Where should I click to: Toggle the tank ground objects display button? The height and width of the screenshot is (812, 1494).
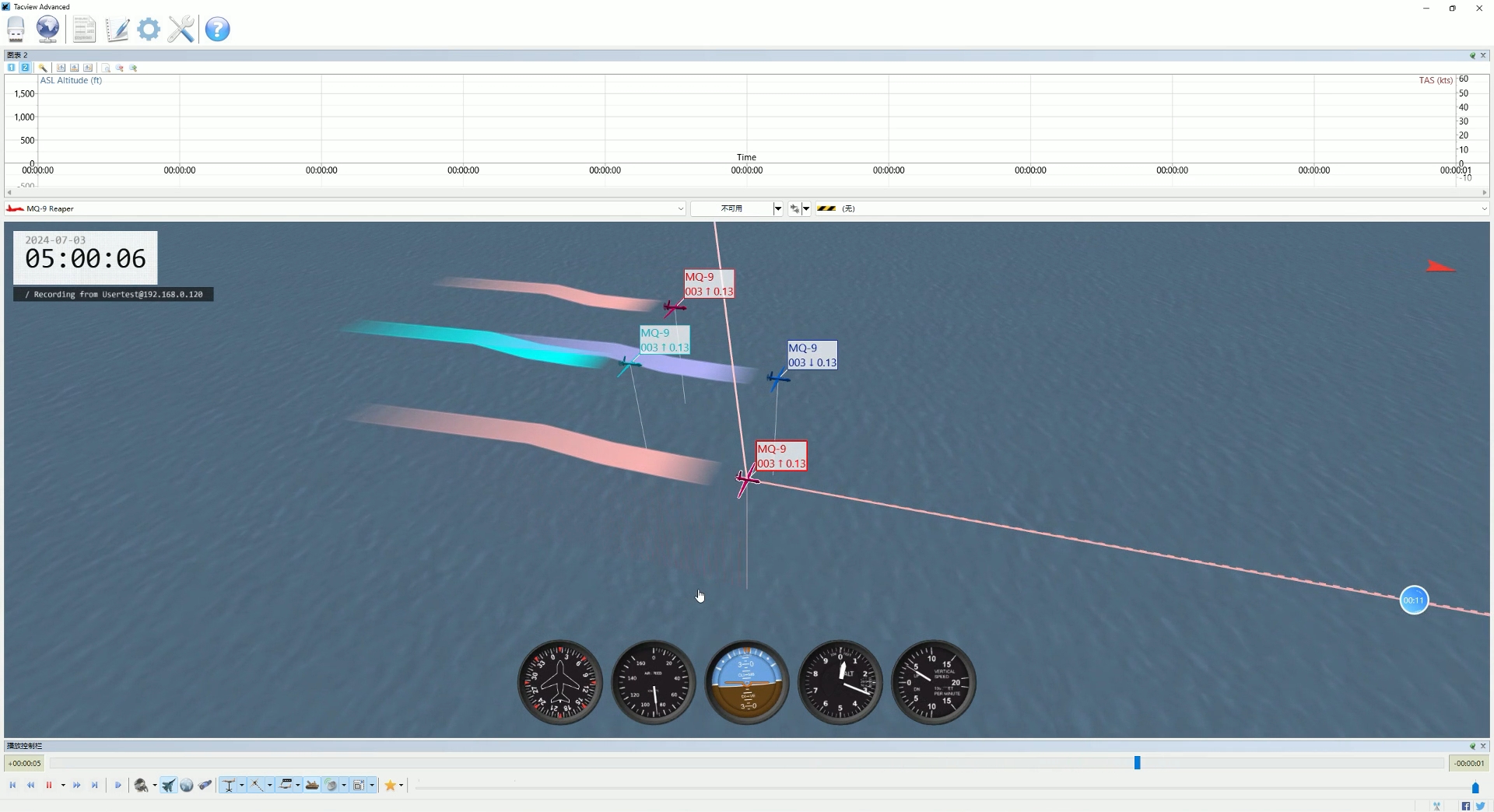(312, 786)
